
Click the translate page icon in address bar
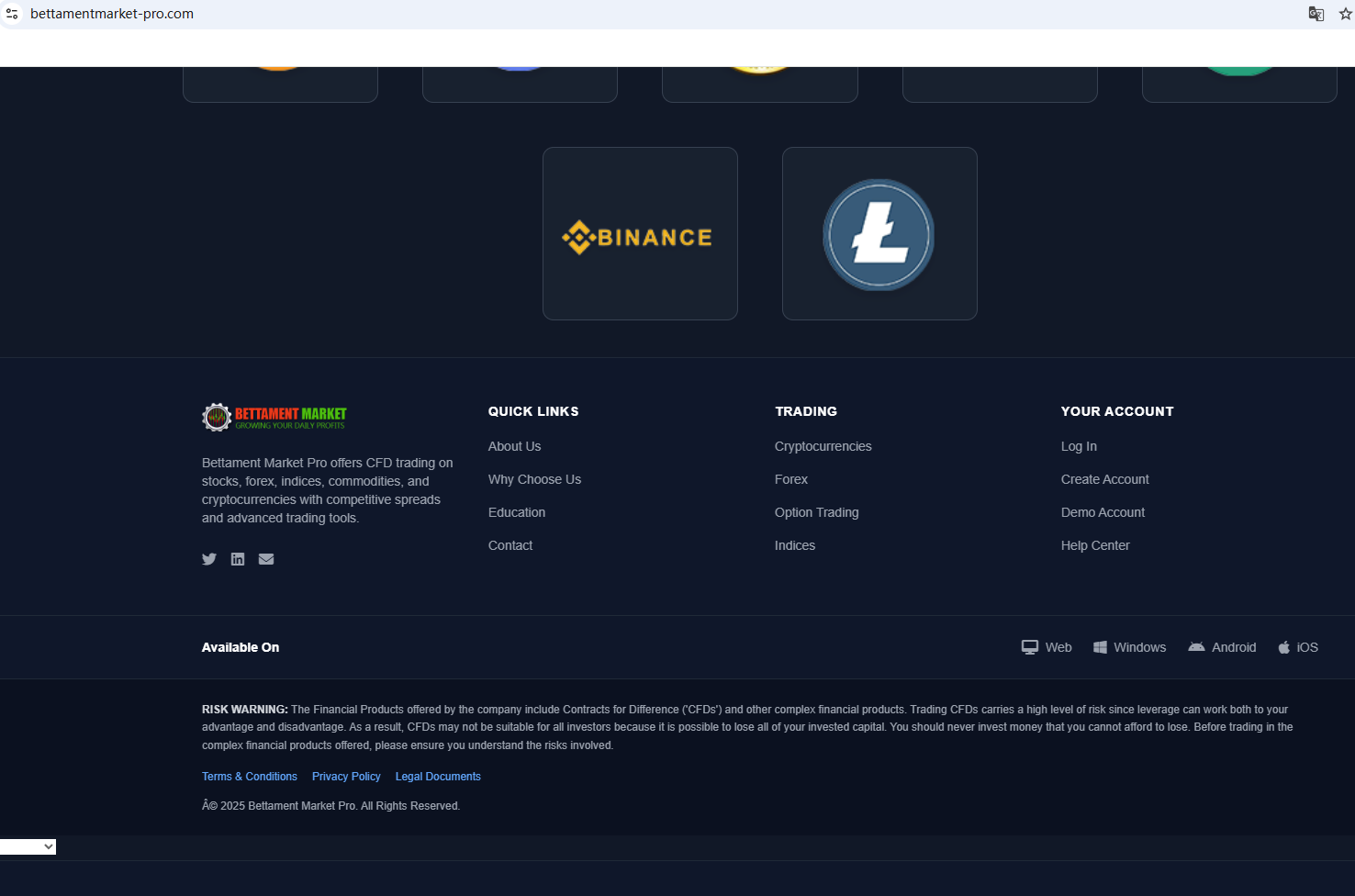click(x=1316, y=14)
